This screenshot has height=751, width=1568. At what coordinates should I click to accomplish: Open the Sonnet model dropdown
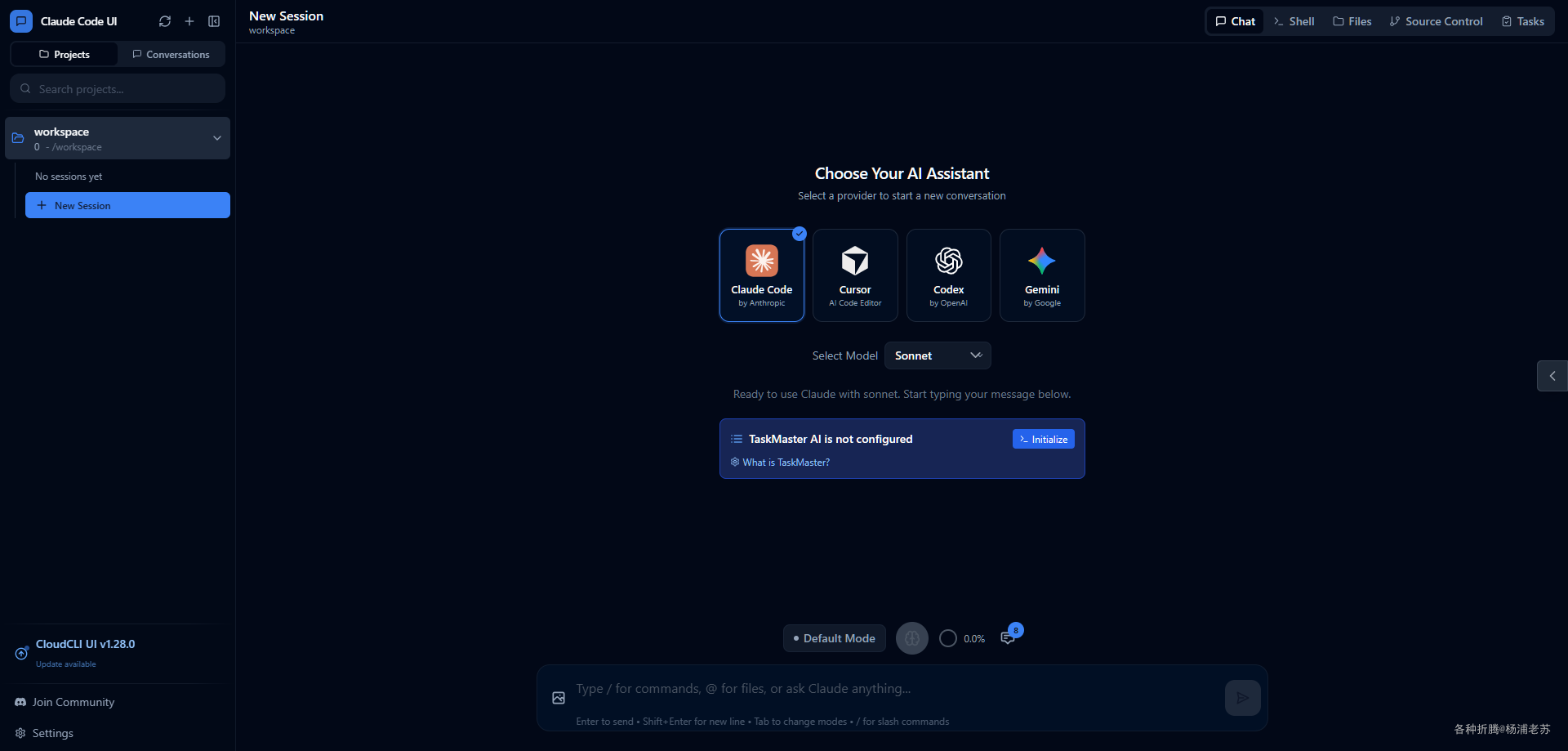(938, 355)
